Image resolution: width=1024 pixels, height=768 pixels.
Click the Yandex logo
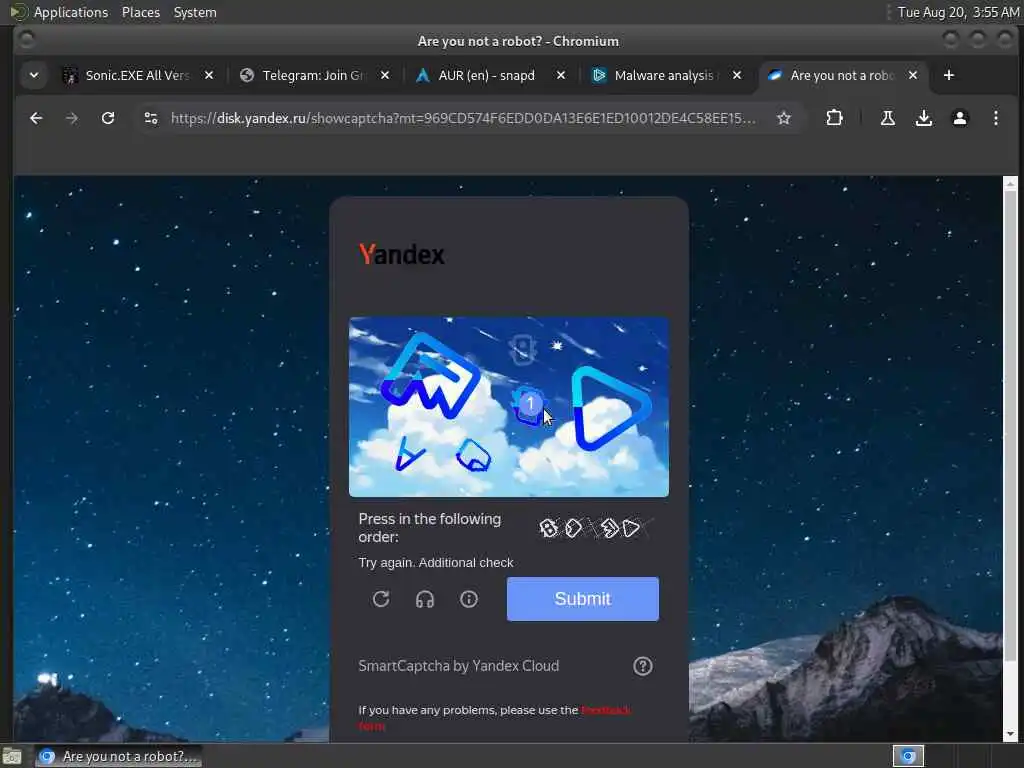402,254
